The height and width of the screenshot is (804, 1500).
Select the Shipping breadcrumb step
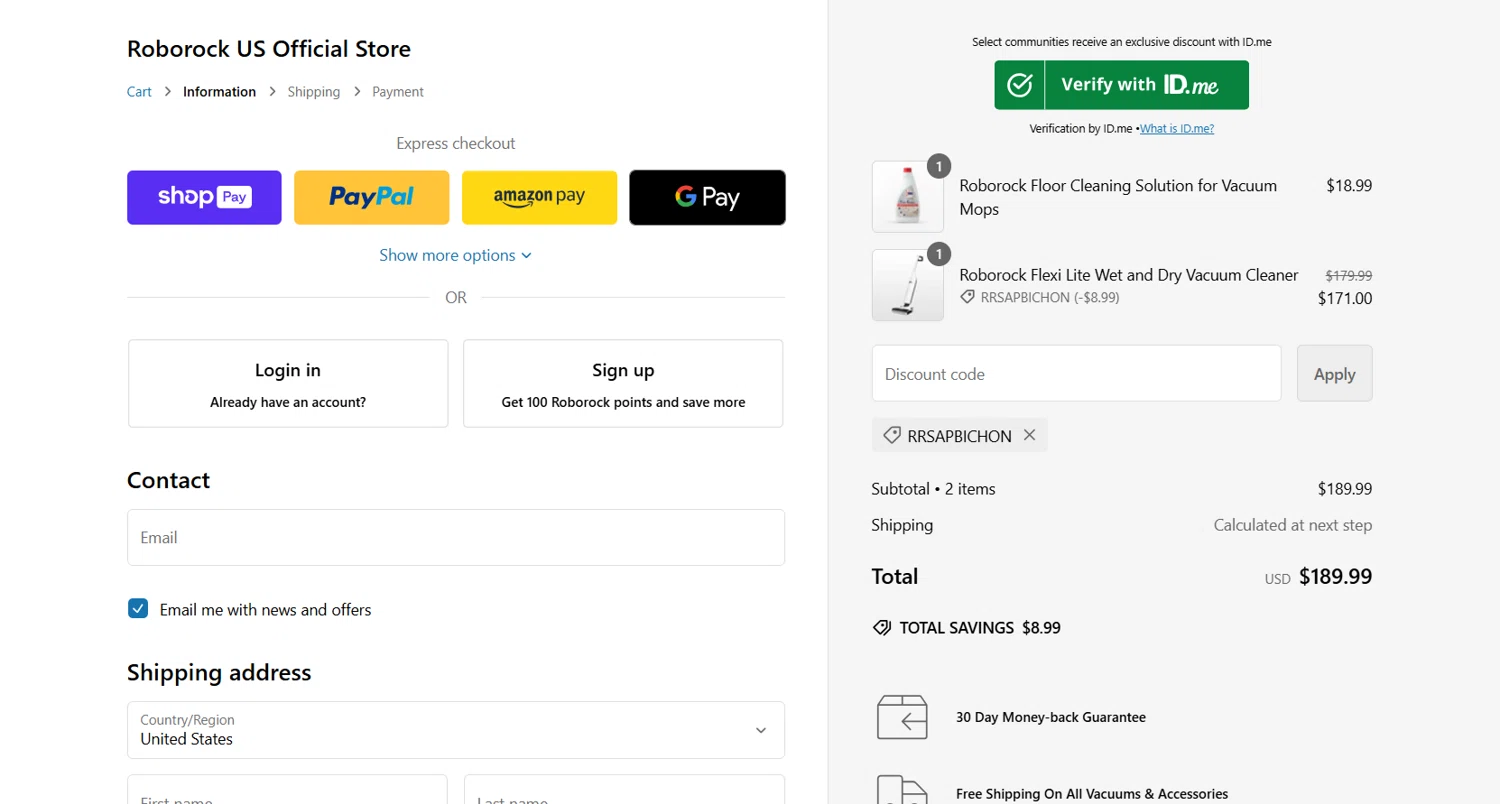click(x=314, y=92)
